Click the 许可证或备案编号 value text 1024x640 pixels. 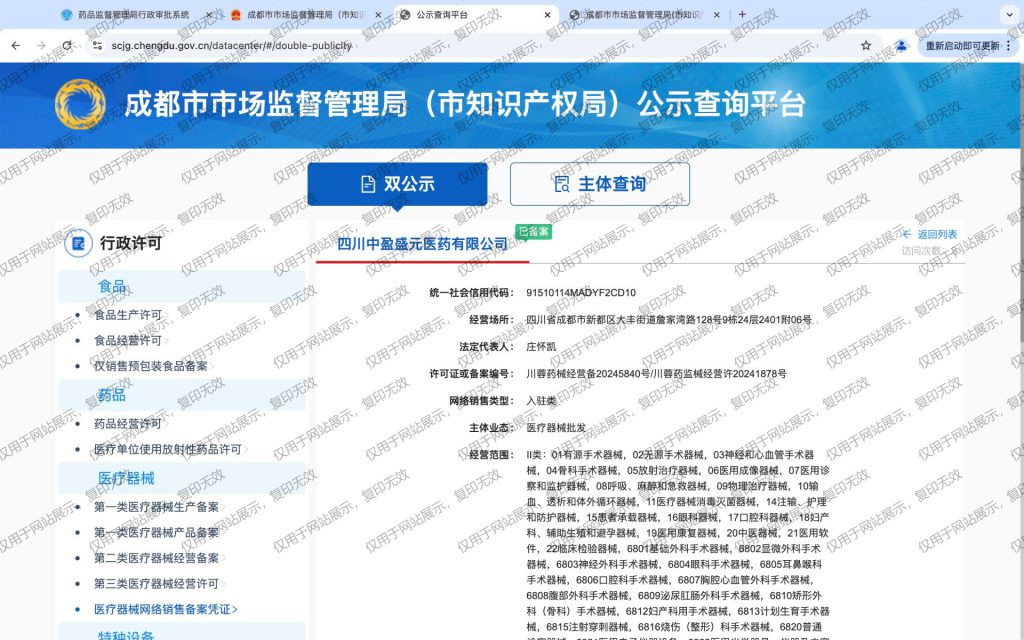656,374
